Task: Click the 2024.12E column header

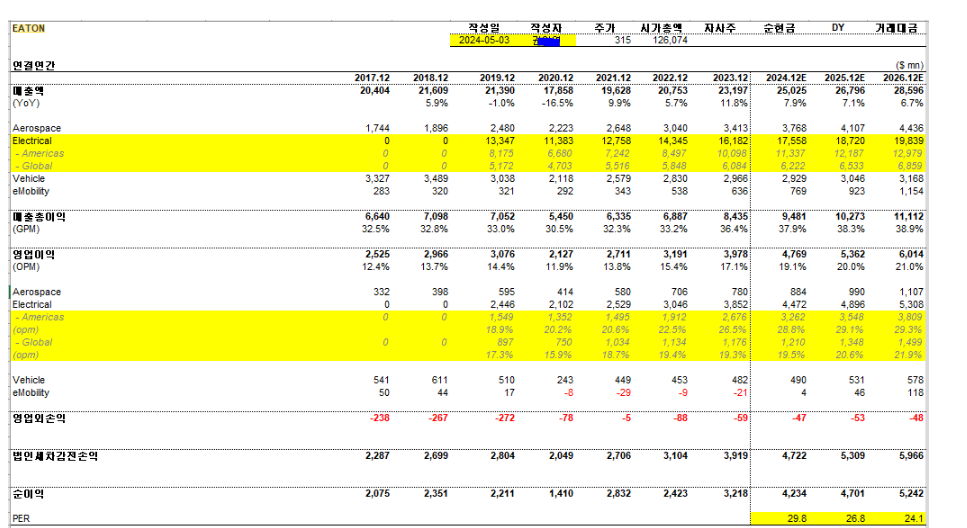Action: 786,78
